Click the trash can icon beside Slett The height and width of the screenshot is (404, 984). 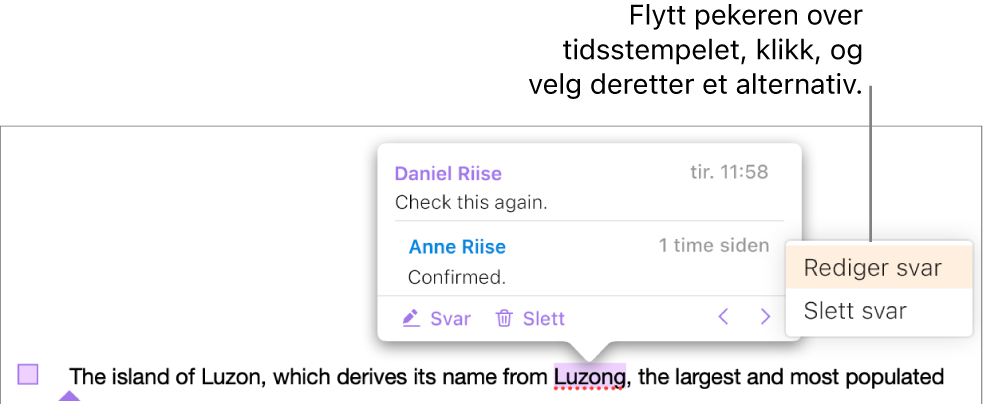pos(505,319)
